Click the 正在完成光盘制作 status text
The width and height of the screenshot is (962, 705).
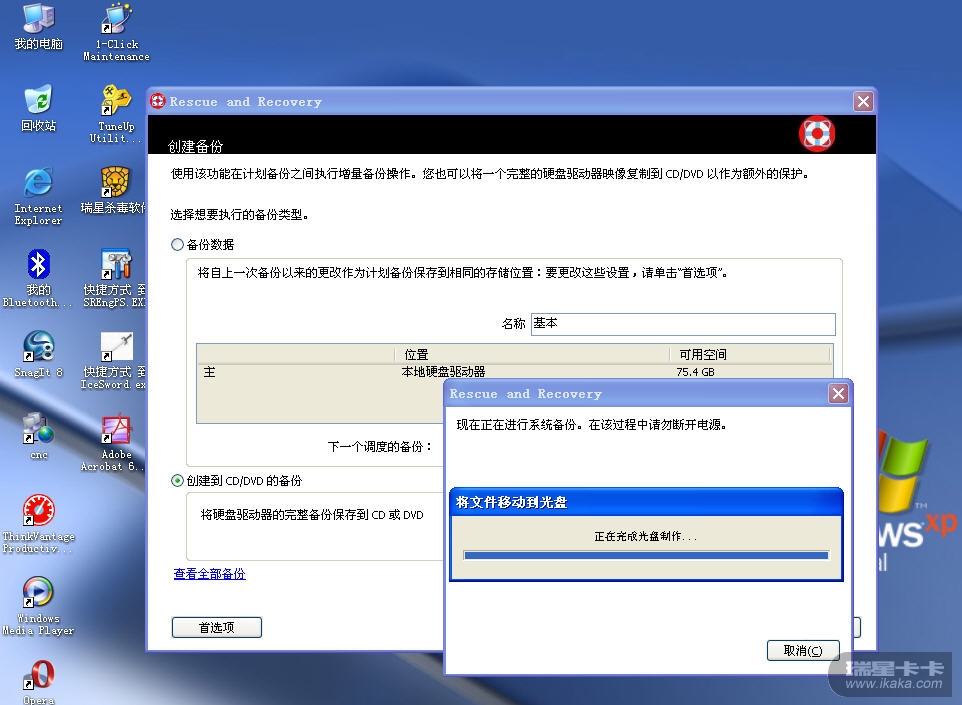click(x=645, y=536)
